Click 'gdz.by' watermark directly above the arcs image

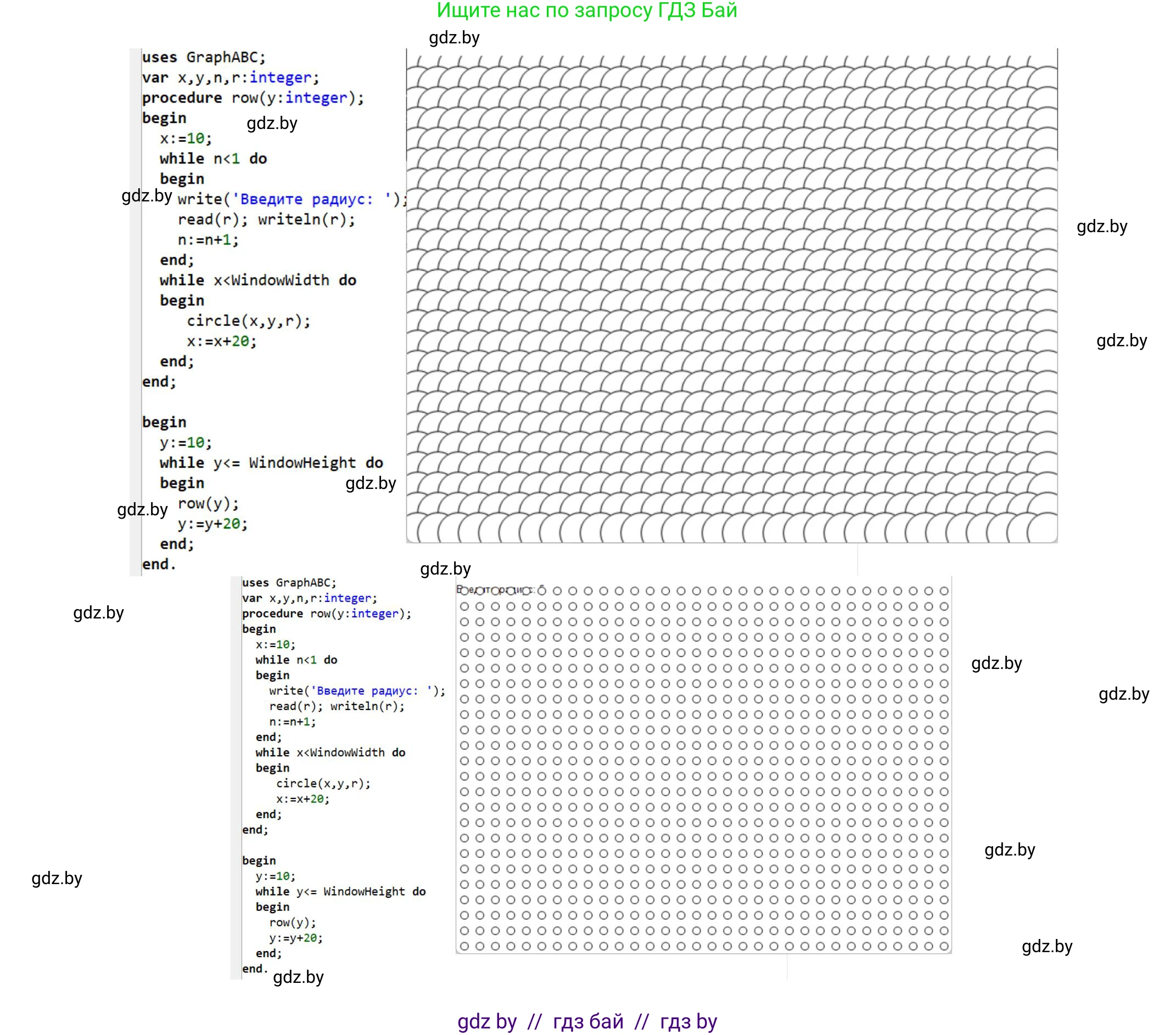454,38
